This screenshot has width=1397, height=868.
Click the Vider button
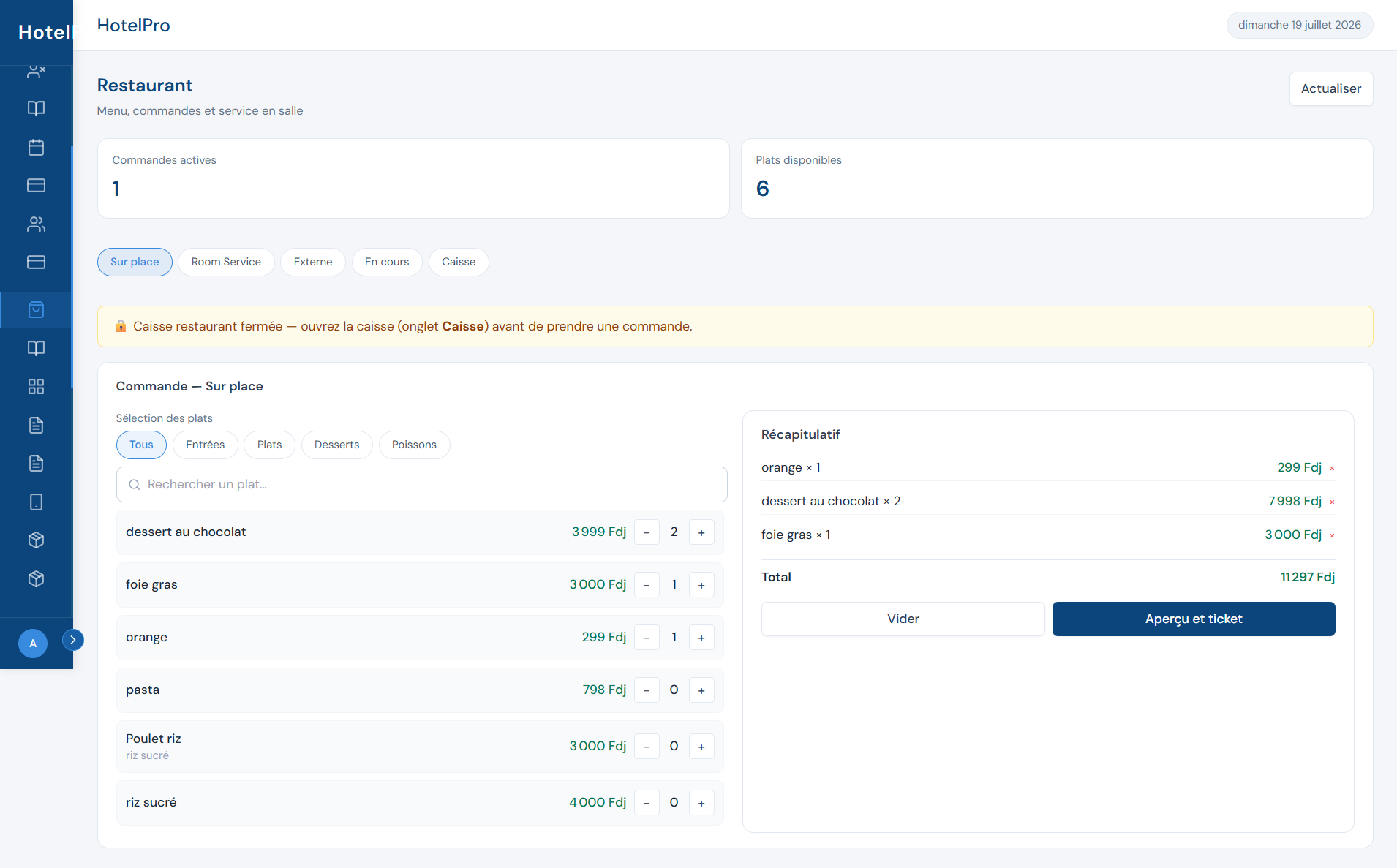[903, 619]
